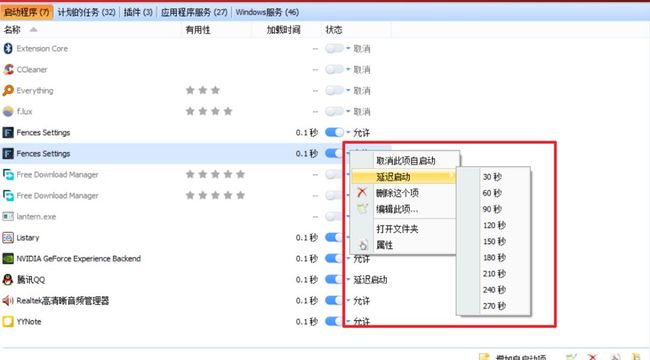Turn off the YNote startup switch
This screenshot has width=650, height=360.
pos(334,321)
